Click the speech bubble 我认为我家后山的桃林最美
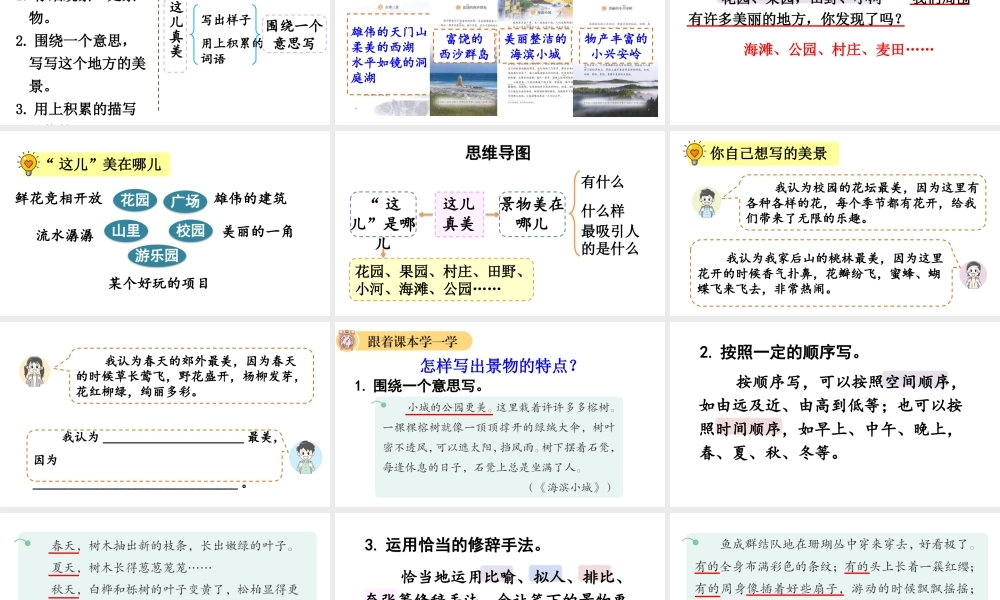 (x=821, y=273)
